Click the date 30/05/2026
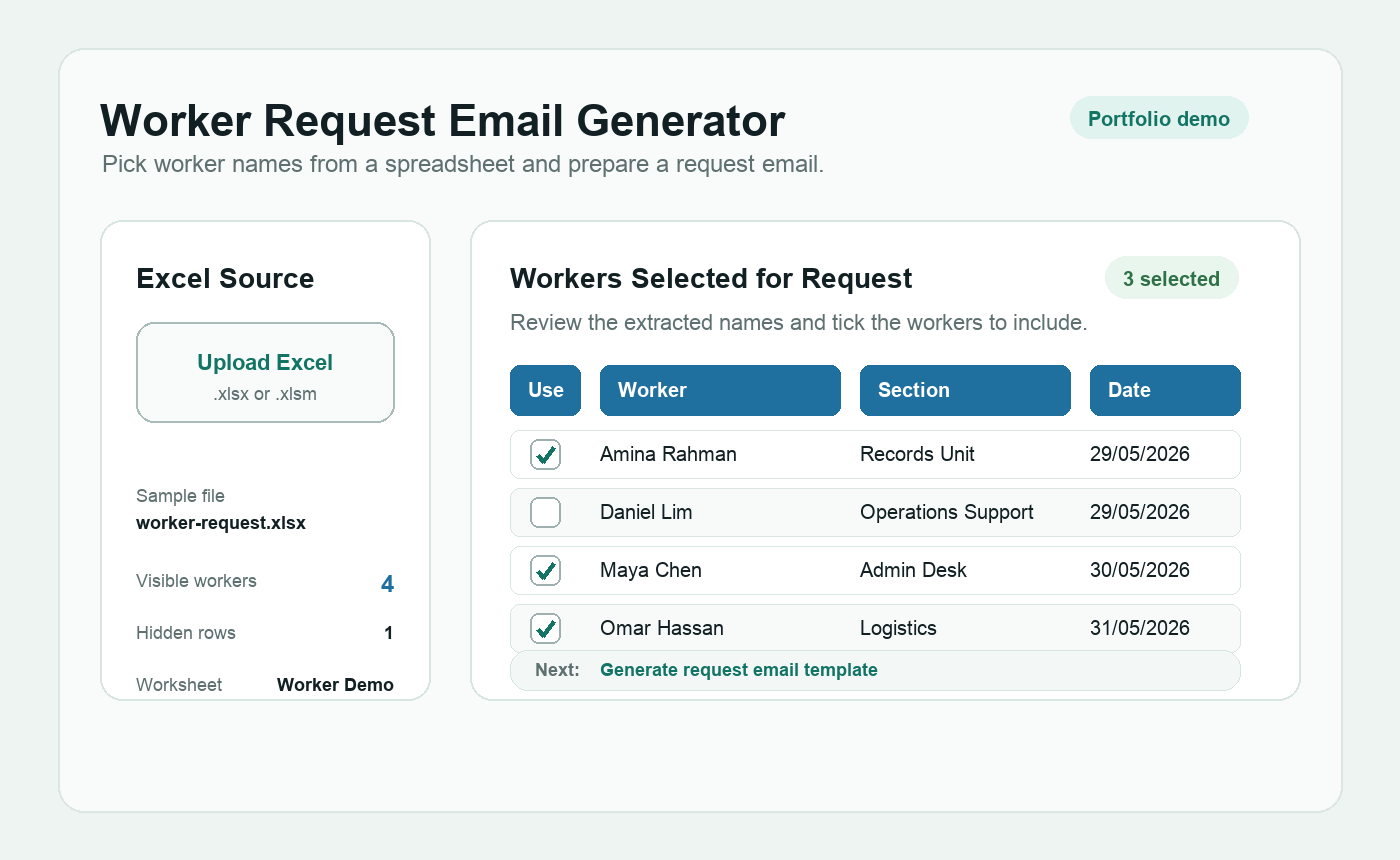 click(x=1140, y=570)
